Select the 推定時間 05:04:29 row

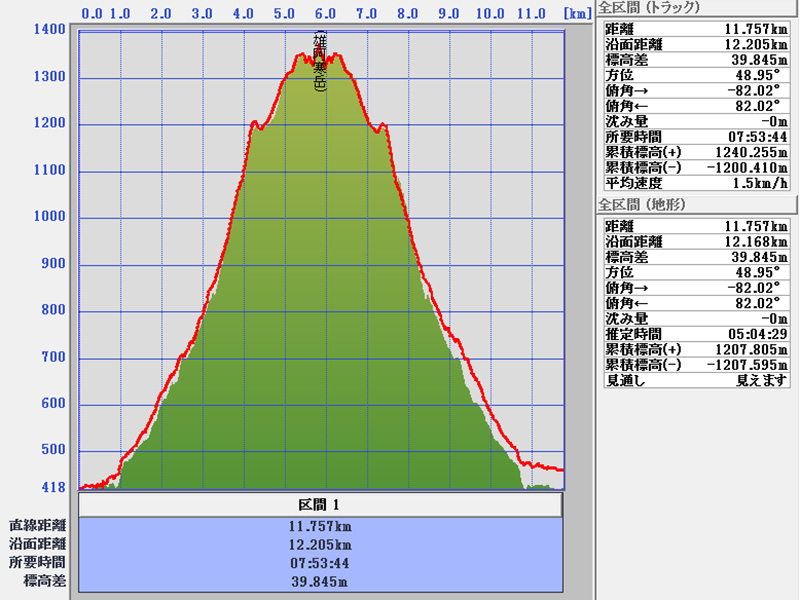pyautogui.click(x=696, y=333)
